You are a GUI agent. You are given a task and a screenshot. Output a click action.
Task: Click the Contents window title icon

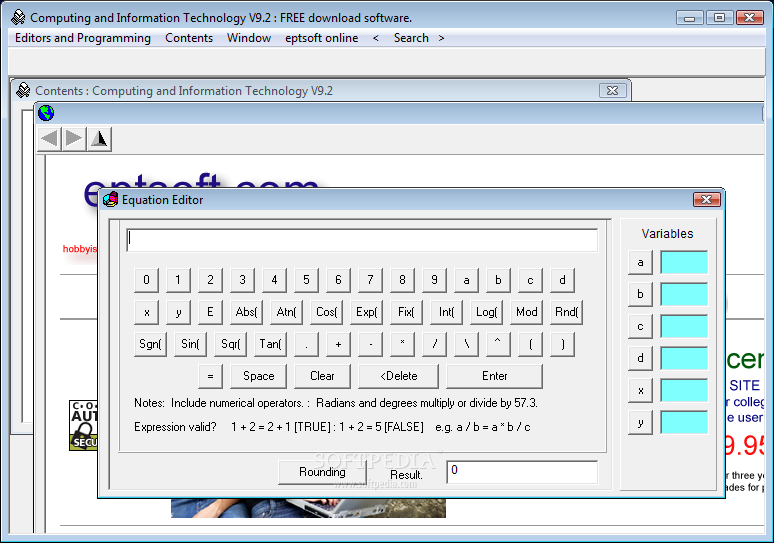[x=23, y=90]
